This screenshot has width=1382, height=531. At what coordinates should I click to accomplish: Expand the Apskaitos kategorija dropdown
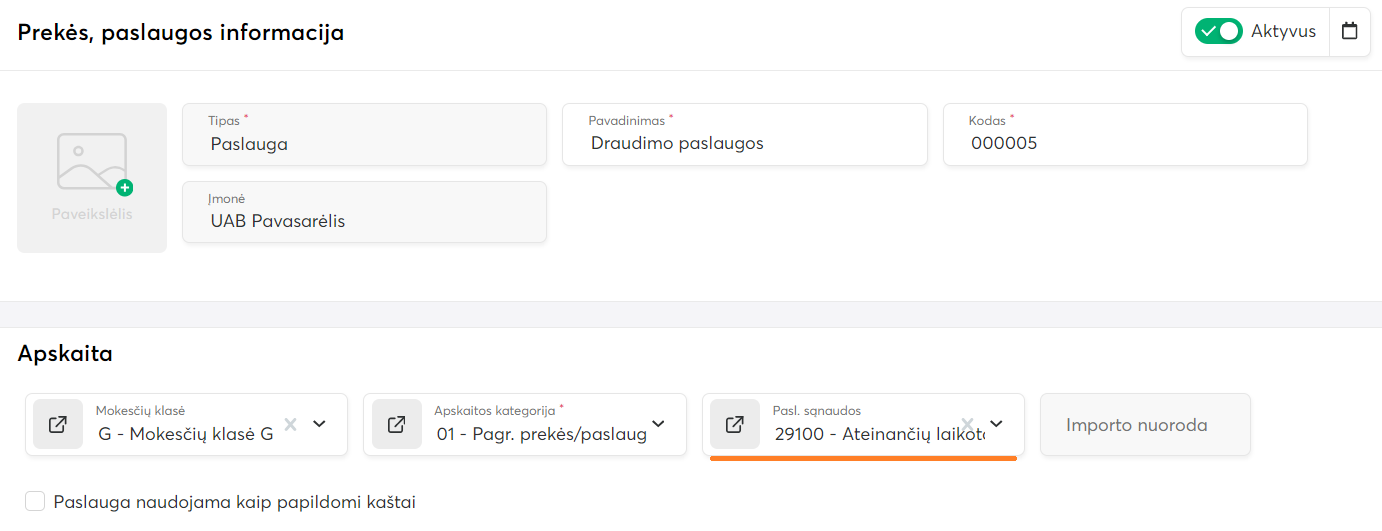pyautogui.click(x=659, y=424)
